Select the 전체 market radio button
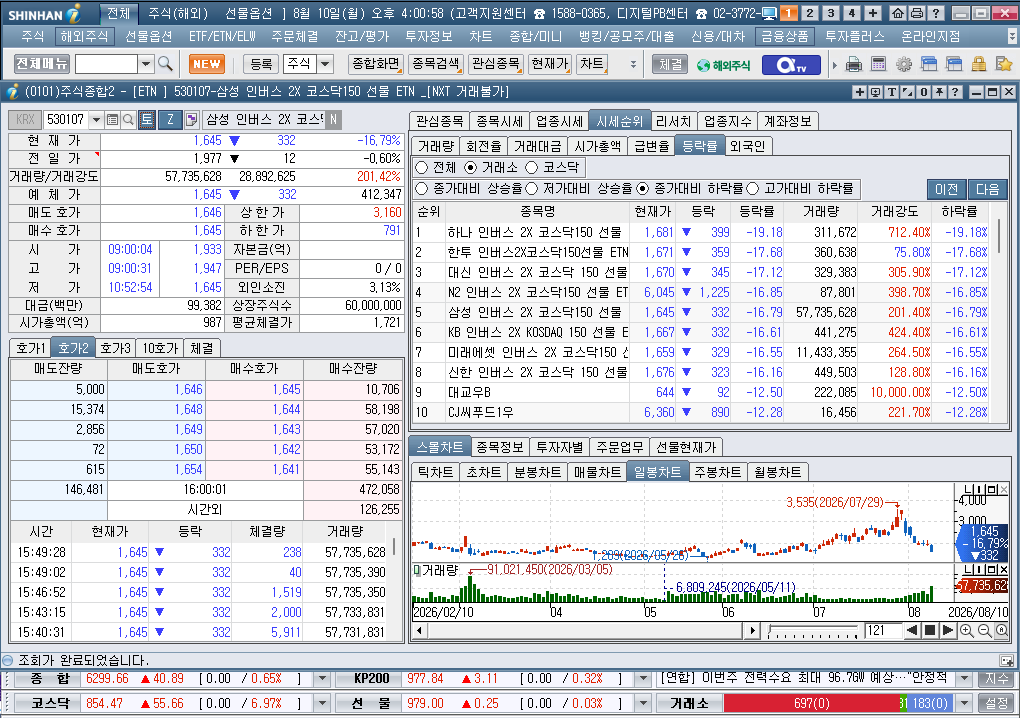The image size is (1020, 718). [x=422, y=168]
